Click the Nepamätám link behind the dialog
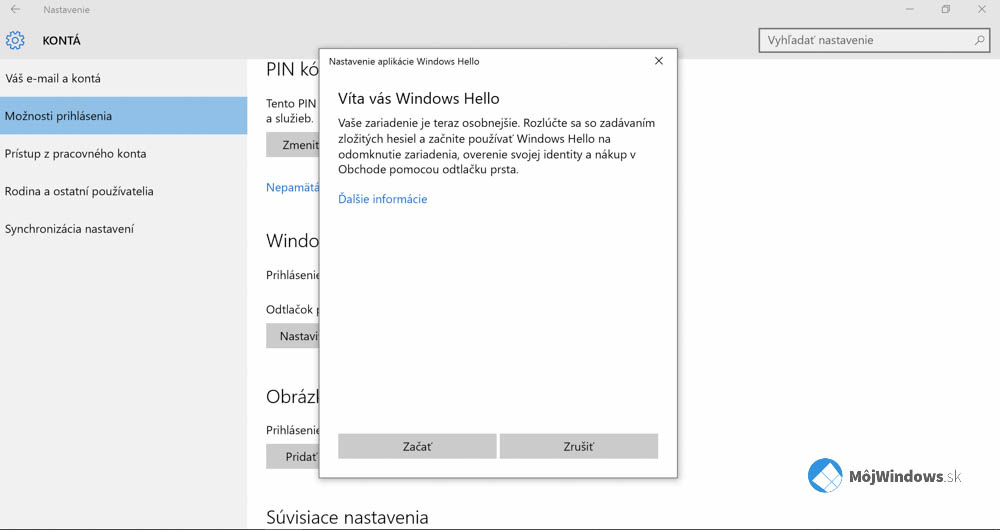 293,188
